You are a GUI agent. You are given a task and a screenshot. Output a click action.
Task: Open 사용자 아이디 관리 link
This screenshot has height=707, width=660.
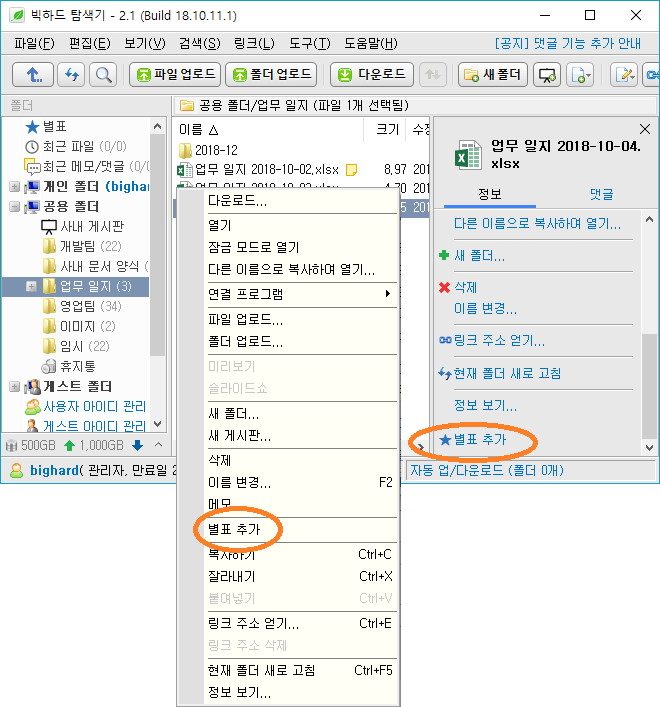pyautogui.click(x=86, y=406)
